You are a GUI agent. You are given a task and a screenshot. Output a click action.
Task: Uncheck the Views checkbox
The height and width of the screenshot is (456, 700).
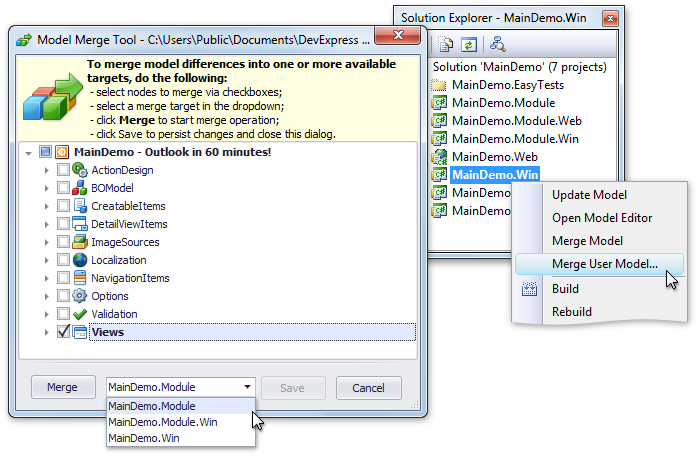click(x=63, y=331)
